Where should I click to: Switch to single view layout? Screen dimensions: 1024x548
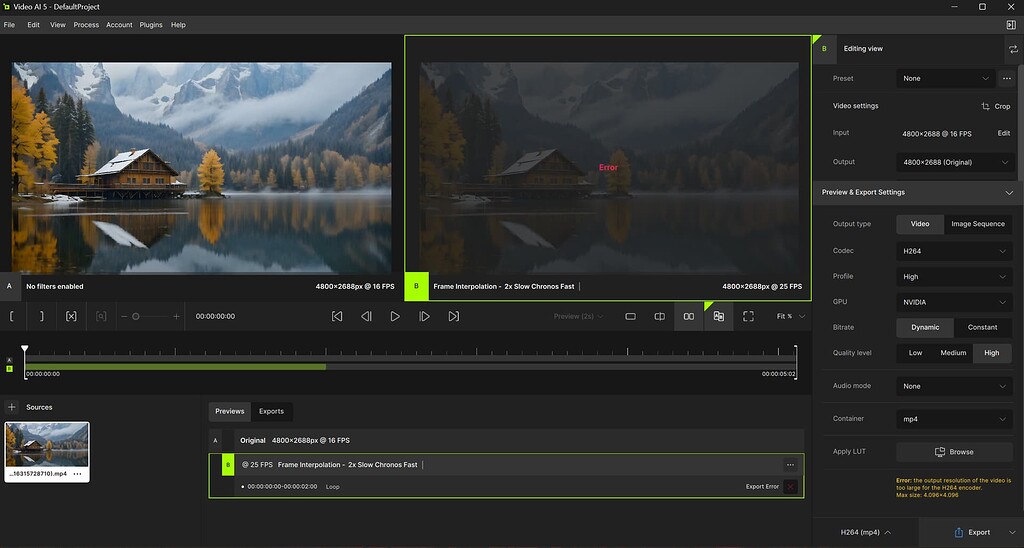click(630, 316)
